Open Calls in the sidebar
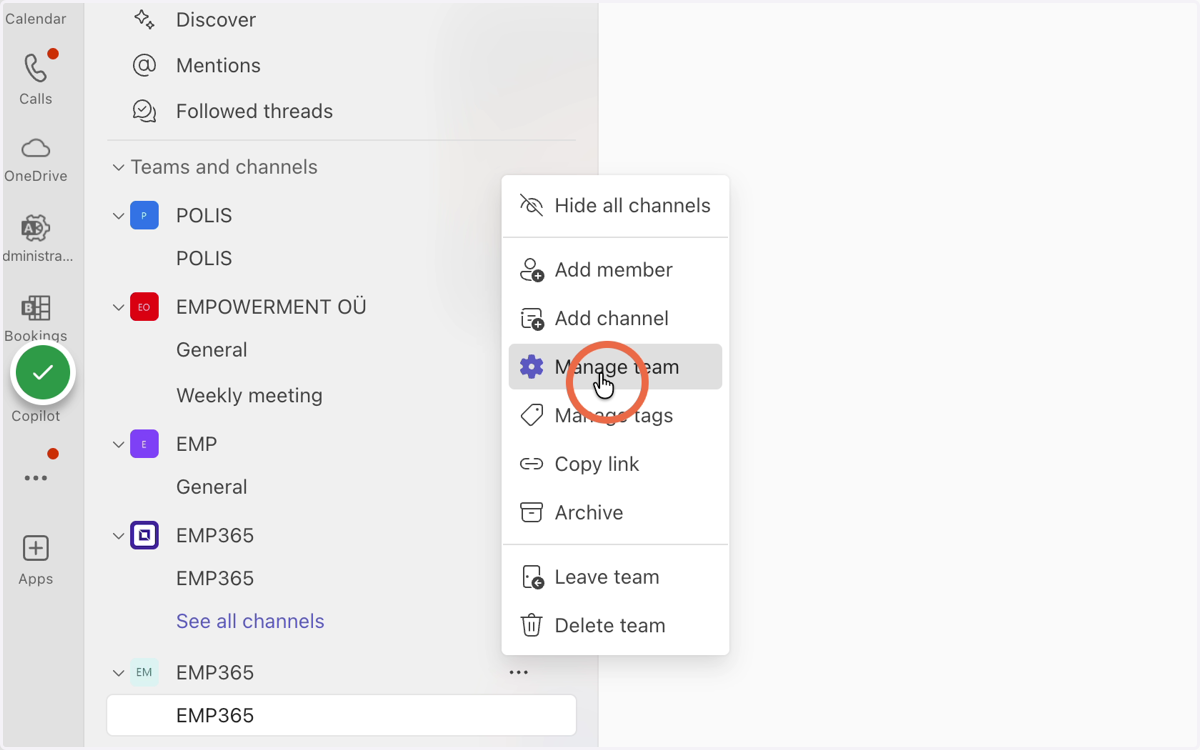 pyautogui.click(x=36, y=78)
